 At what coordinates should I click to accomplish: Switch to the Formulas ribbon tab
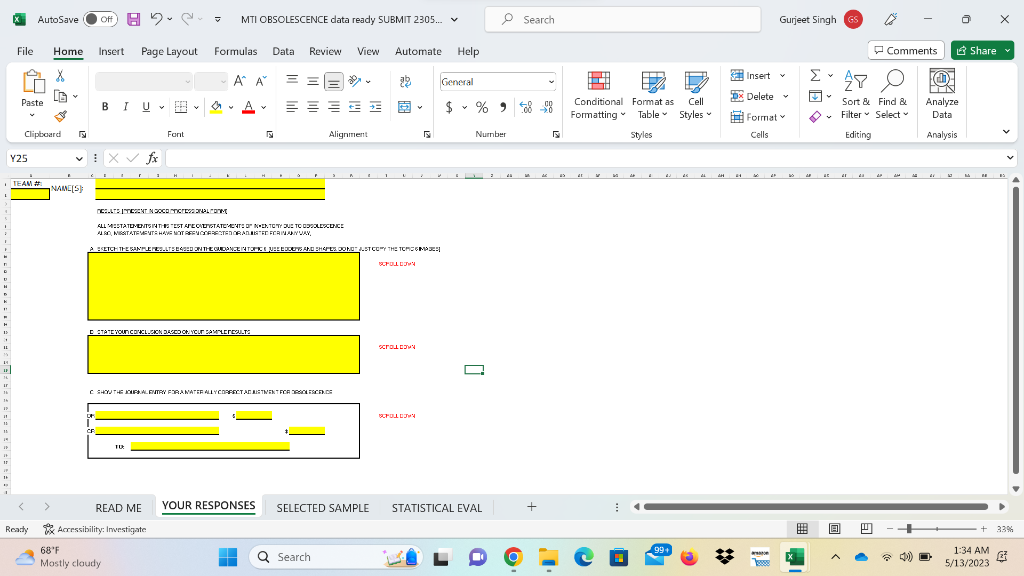pos(236,51)
